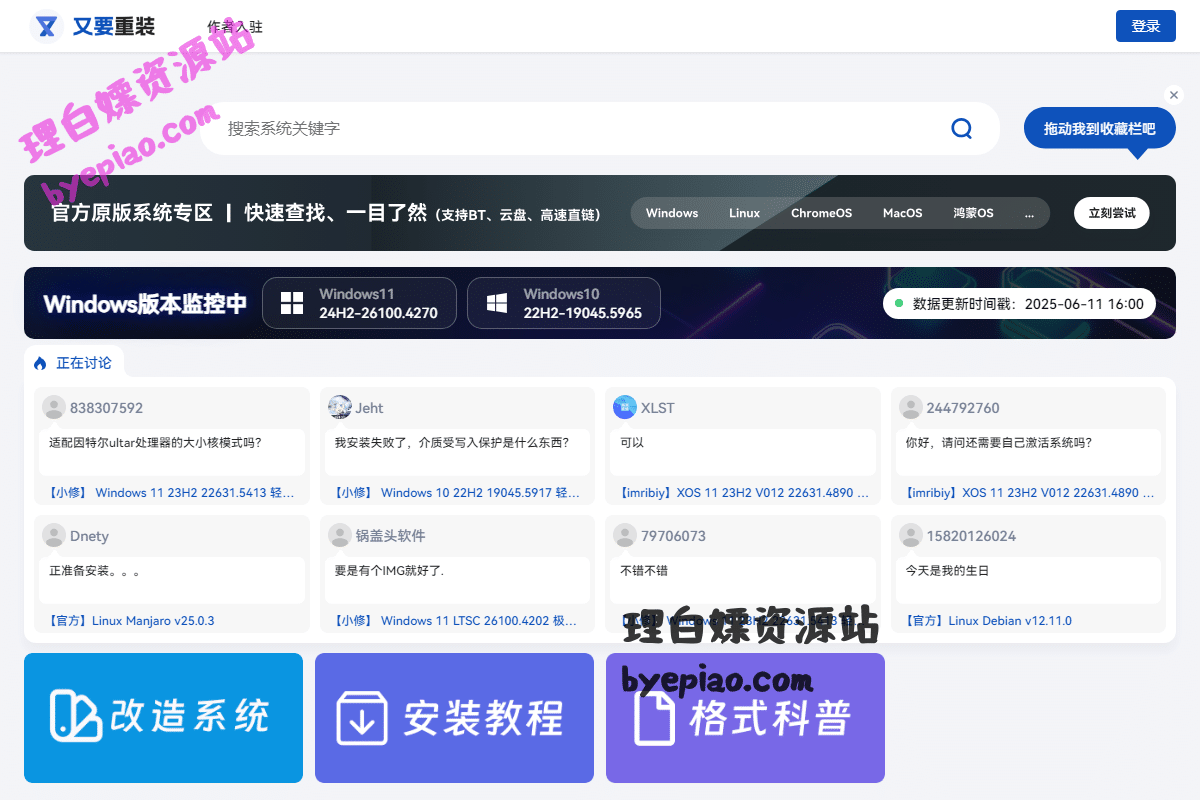The height and width of the screenshot is (800, 1200).
Task: Click the 改造系统 tile icon
Action: 75,716
